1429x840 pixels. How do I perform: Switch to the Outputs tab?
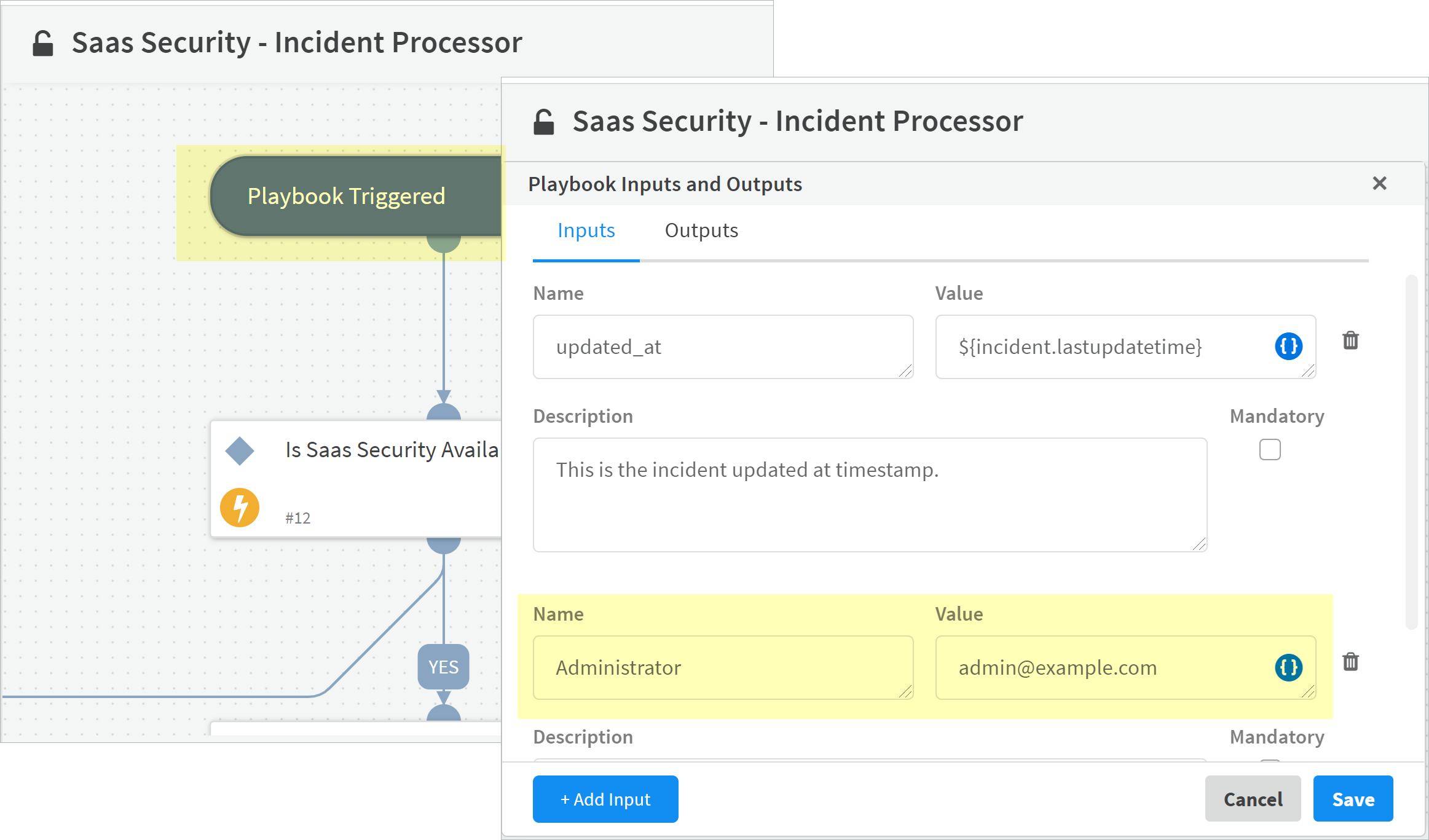701,230
